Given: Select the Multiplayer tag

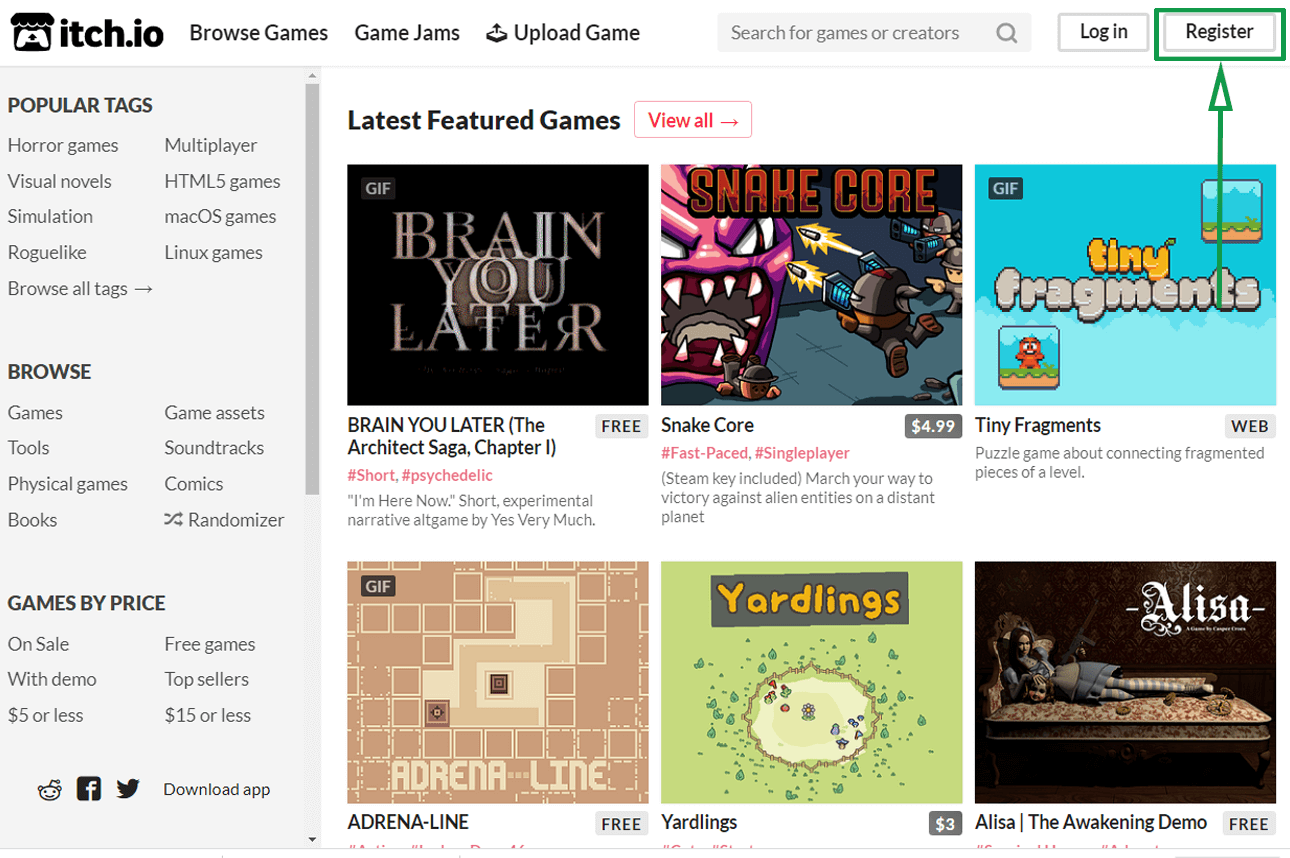Looking at the screenshot, I should 211,146.
